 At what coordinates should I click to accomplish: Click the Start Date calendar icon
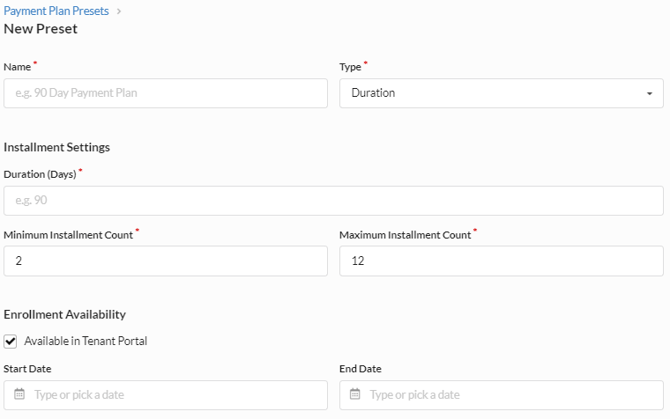point(19,394)
